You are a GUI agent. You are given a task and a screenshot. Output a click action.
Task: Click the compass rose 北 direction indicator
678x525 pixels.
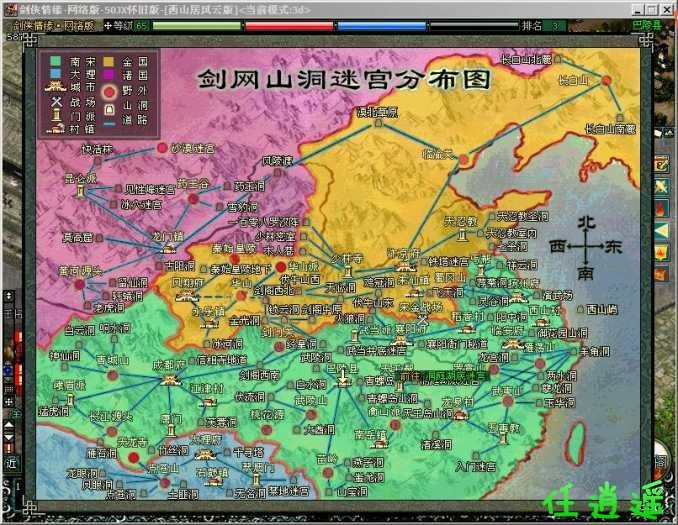586,223
